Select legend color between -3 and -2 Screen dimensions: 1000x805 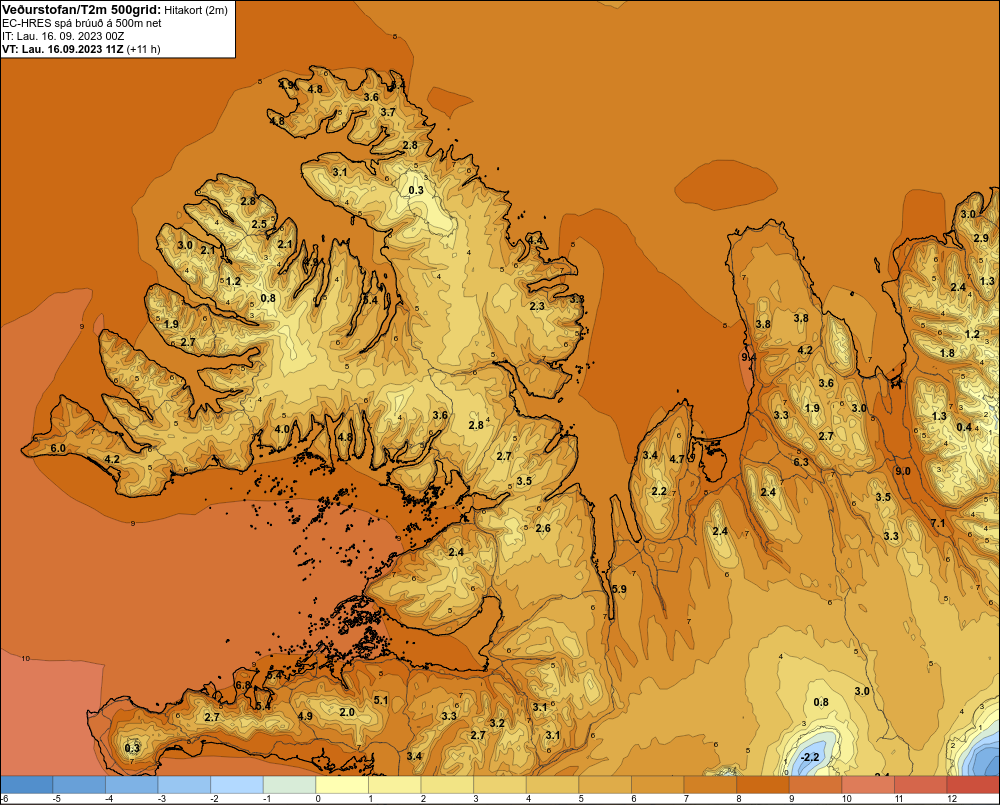[x=184, y=785]
